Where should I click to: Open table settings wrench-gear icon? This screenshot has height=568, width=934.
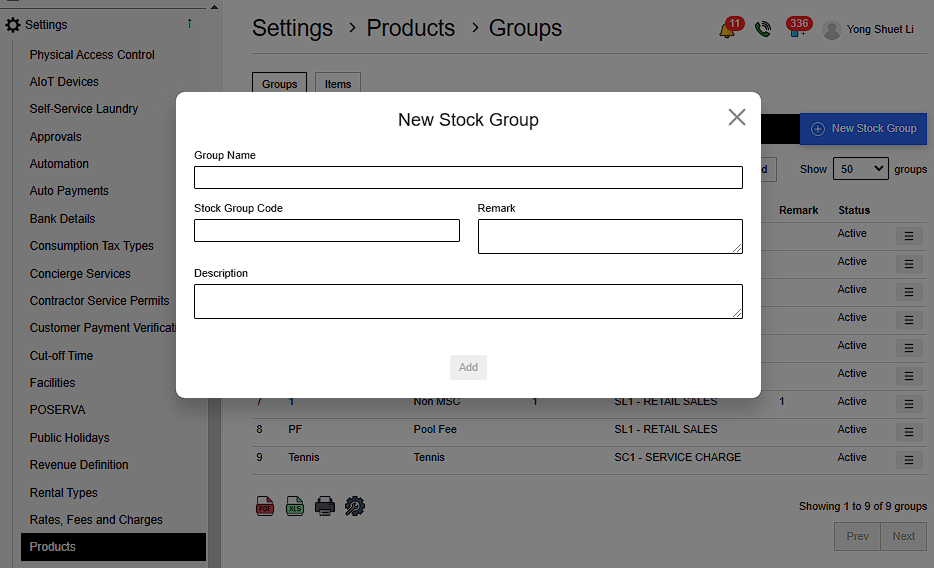pos(355,506)
